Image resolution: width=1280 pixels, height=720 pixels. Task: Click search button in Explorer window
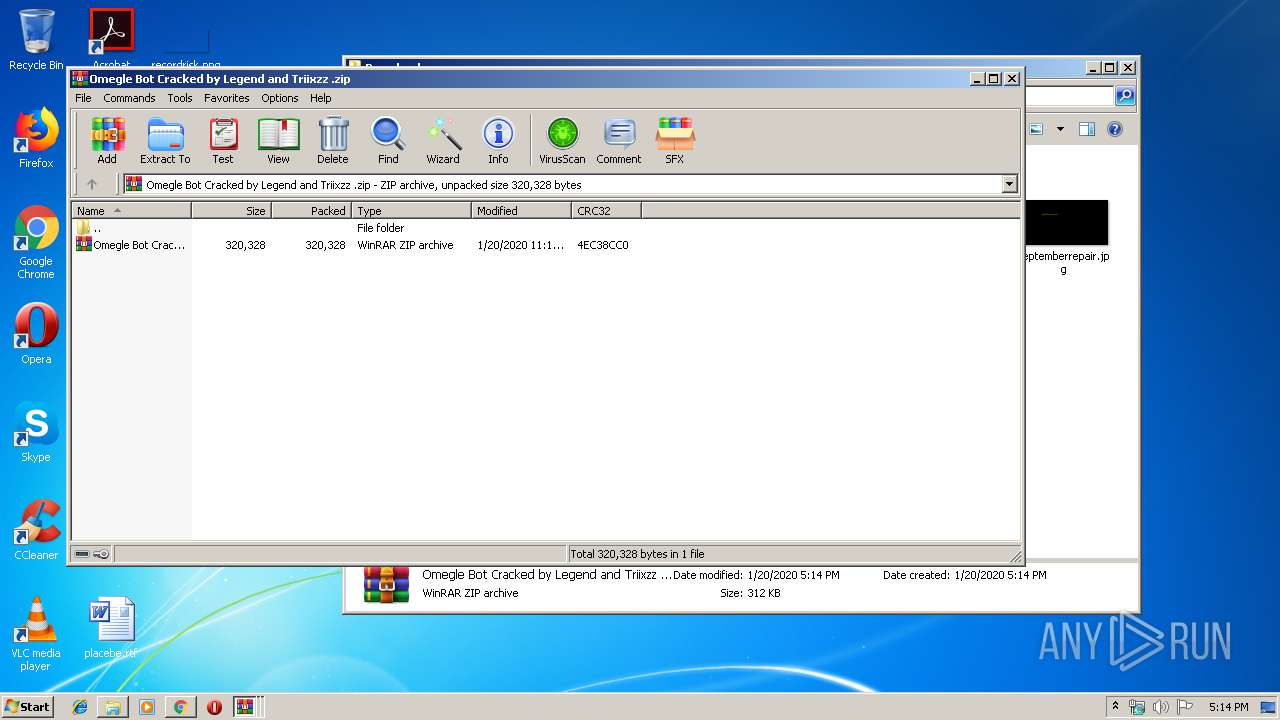coord(1125,96)
